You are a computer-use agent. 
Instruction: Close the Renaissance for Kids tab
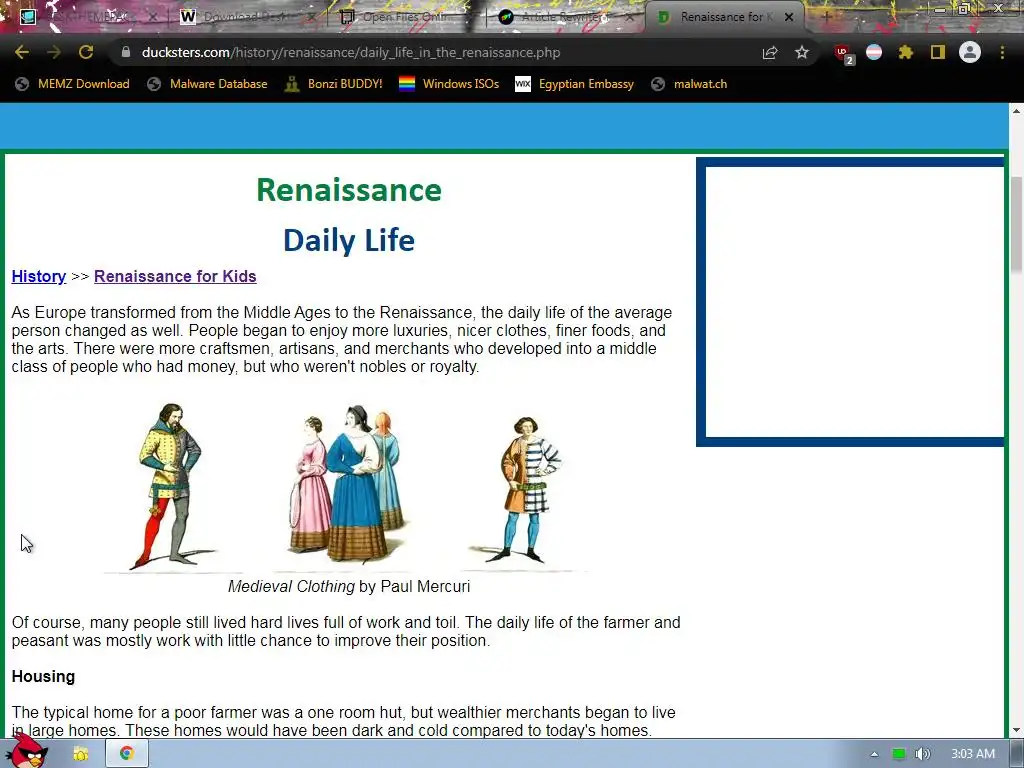click(789, 17)
